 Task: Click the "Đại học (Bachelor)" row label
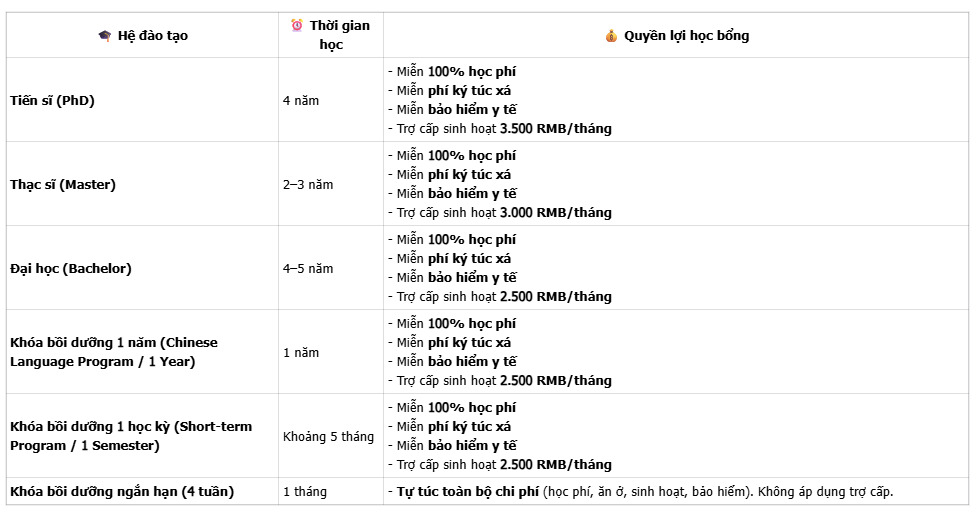tap(71, 268)
